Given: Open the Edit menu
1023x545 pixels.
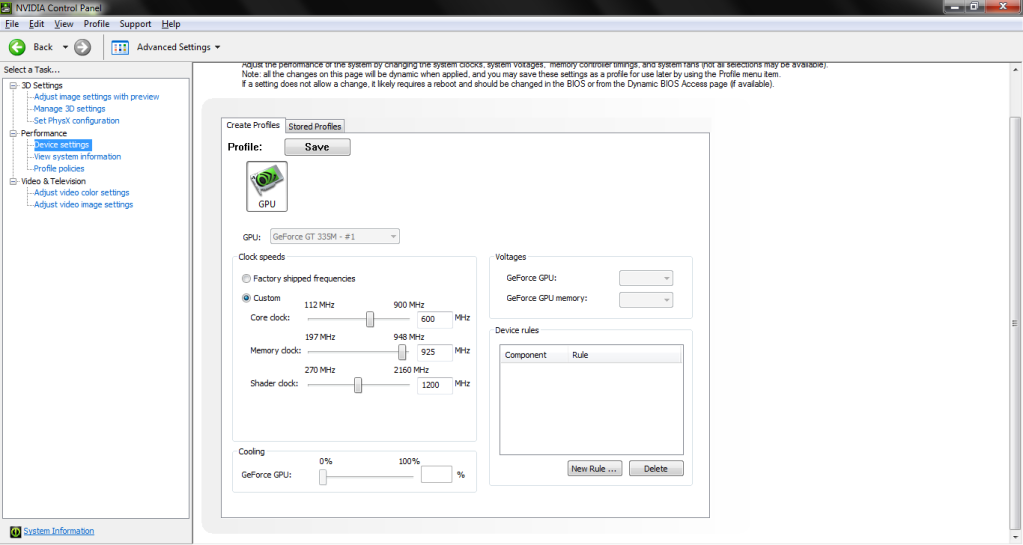Looking at the screenshot, I should click(x=37, y=24).
